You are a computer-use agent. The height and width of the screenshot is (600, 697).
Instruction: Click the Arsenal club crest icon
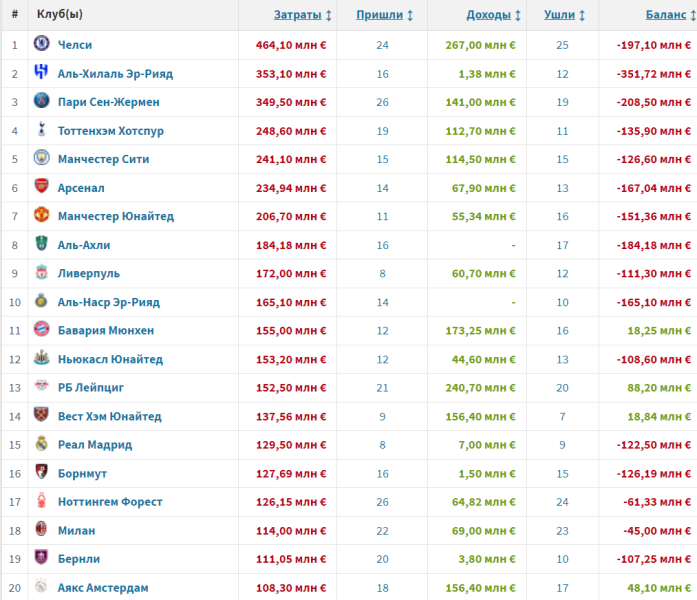point(41,187)
